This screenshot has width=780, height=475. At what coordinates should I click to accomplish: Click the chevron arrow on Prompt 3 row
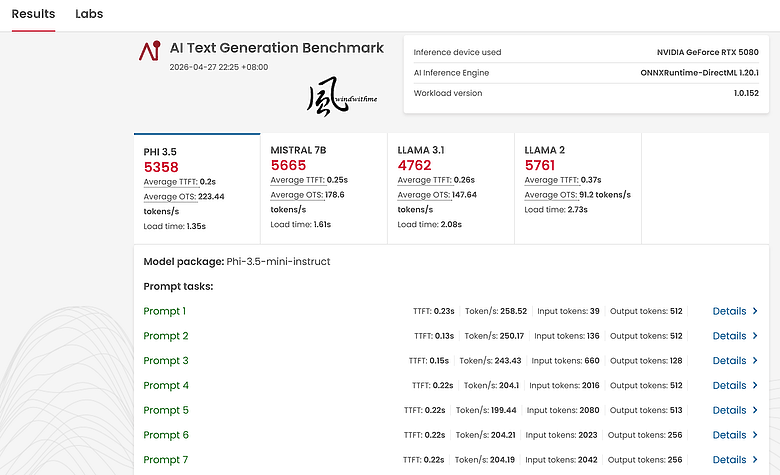[x=755, y=361]
